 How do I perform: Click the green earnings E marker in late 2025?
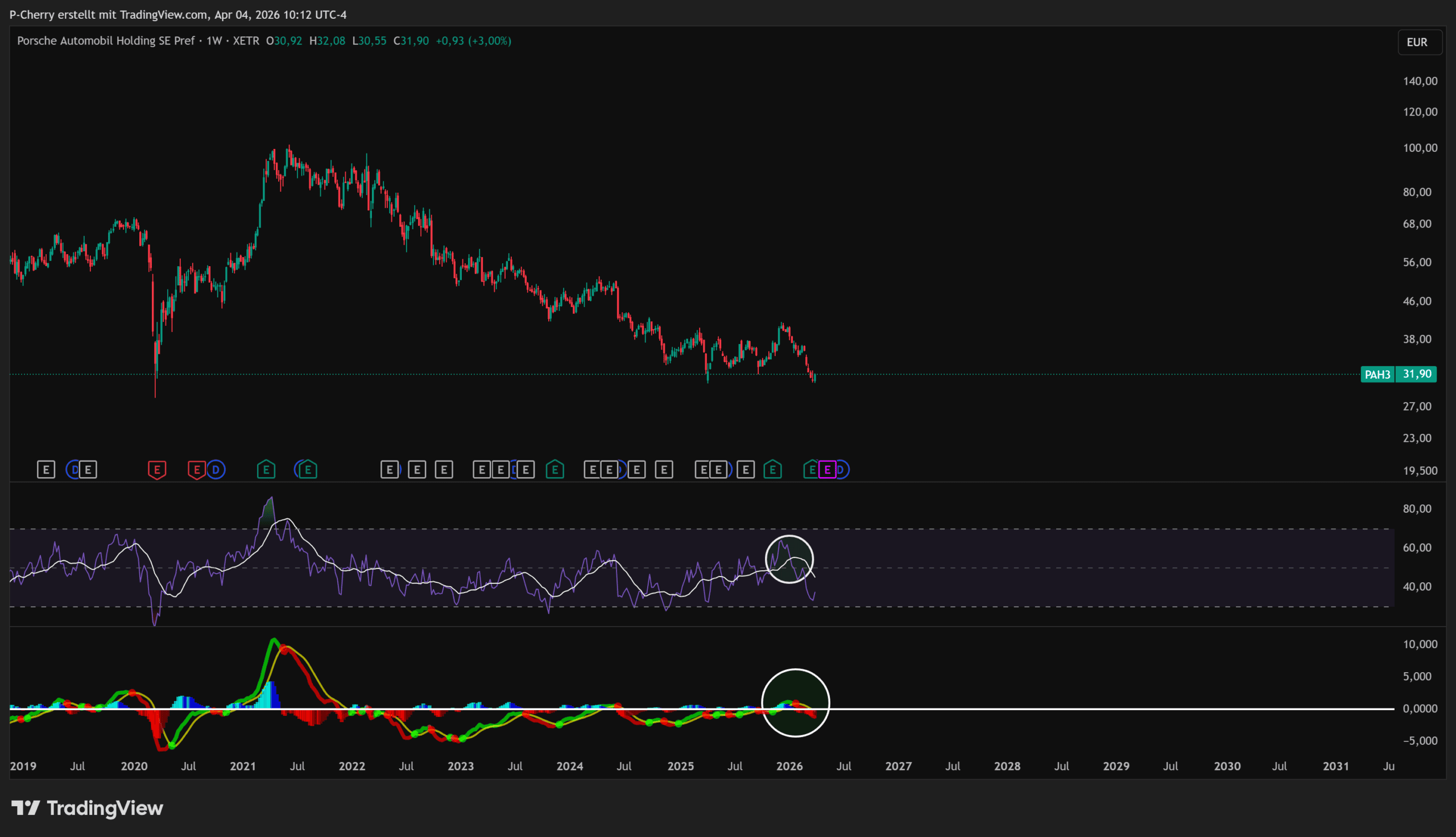(772, 470)
